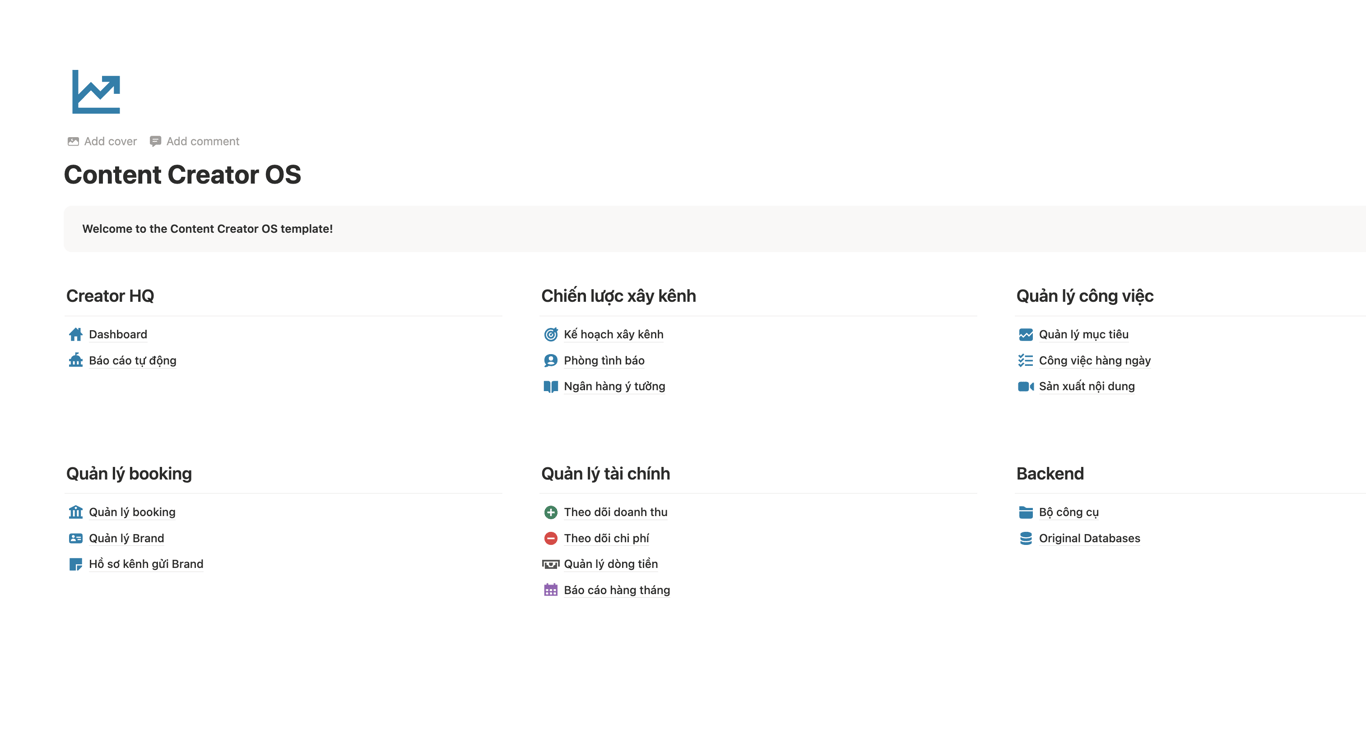
Task: Click the chart icon beside Quản lý mục tiêu
Action: coord(1026,334)
